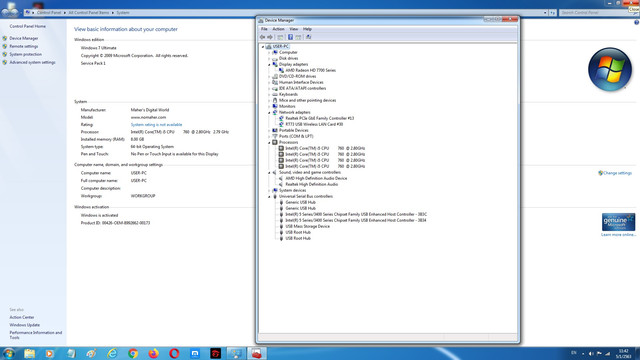The image size is (640, 360).
Task: Click the genuine Microsoft software badge
Action: [618, 222]
